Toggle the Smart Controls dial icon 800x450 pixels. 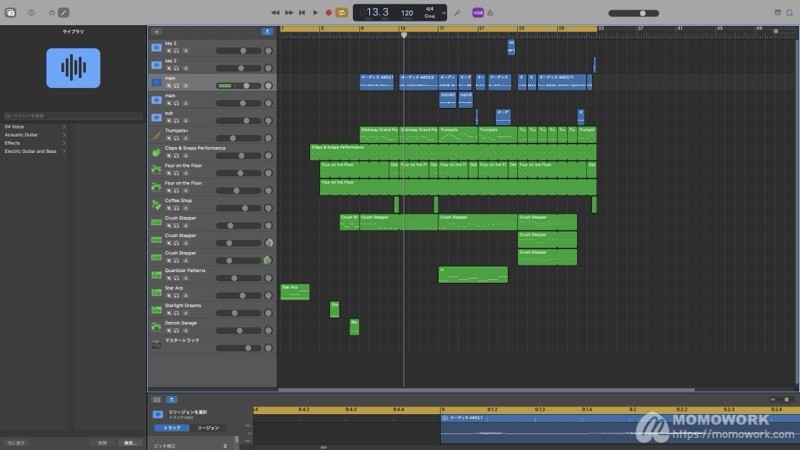pyautogui.click(x=52, y=13)
